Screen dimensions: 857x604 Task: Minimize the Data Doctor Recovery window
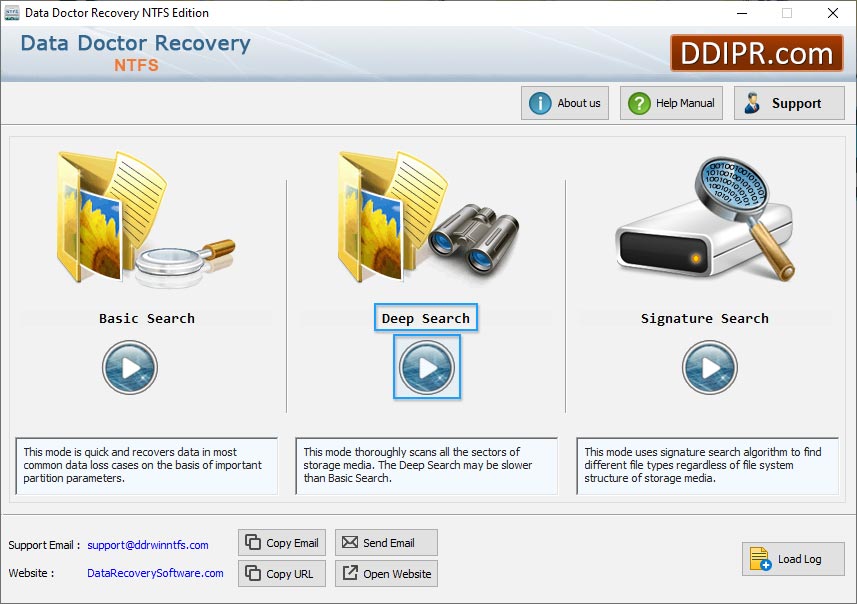[x=742, y=13]
